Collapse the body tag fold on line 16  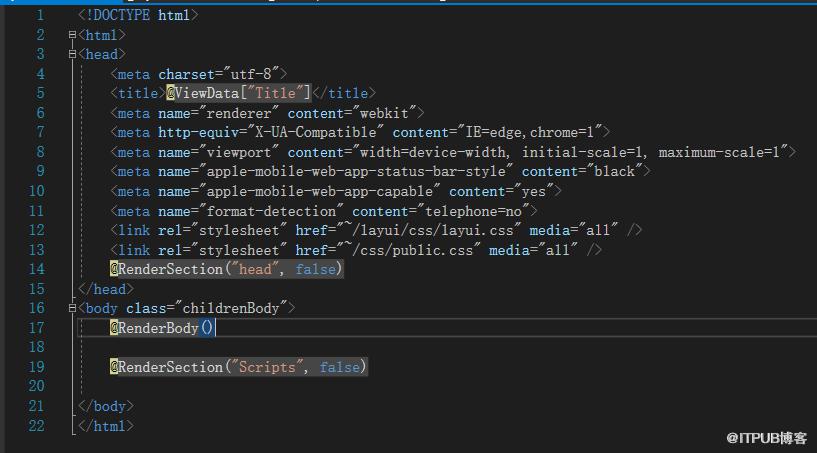(x=72, y=308)
